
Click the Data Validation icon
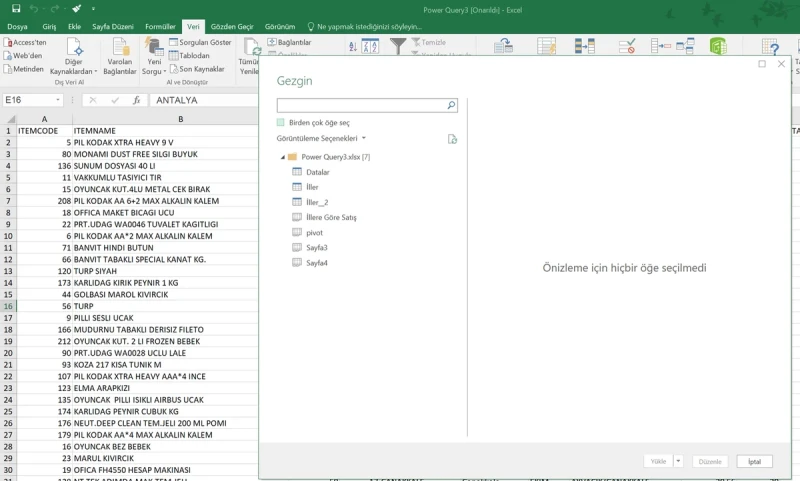pyautogui.click(x=627, y=46)
